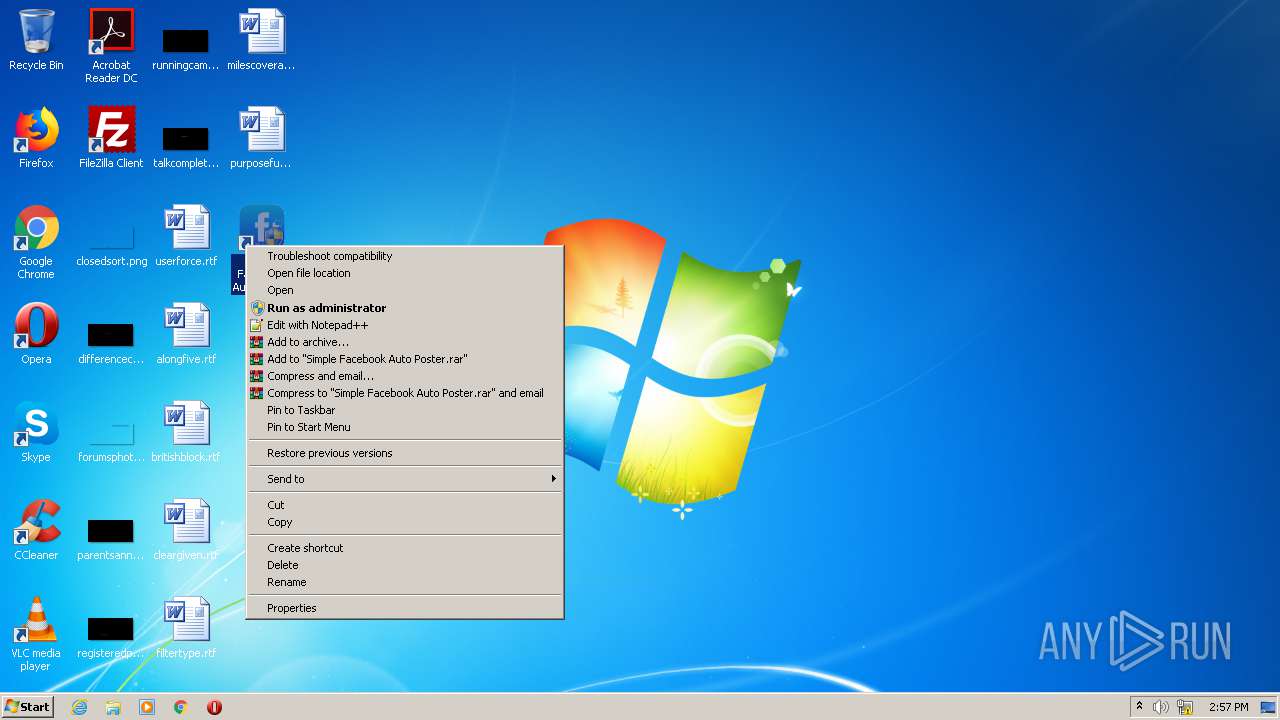The image size is (1280, 720).
Task: Choose Open file location
Action: pos(405,273)
